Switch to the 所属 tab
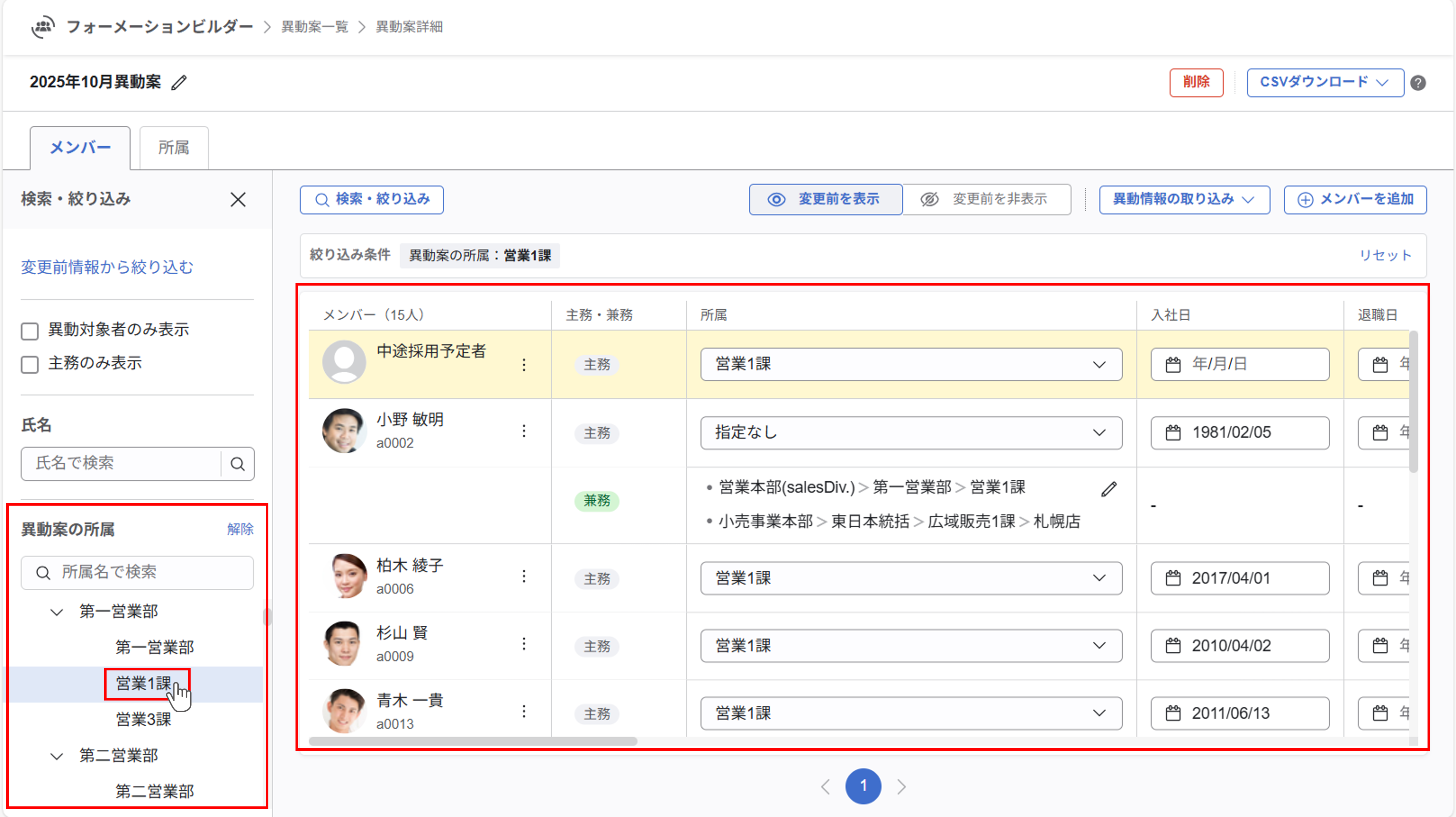Image resolution: width=1456 pixels, height=817 pixels. click(x=173, y=148)
